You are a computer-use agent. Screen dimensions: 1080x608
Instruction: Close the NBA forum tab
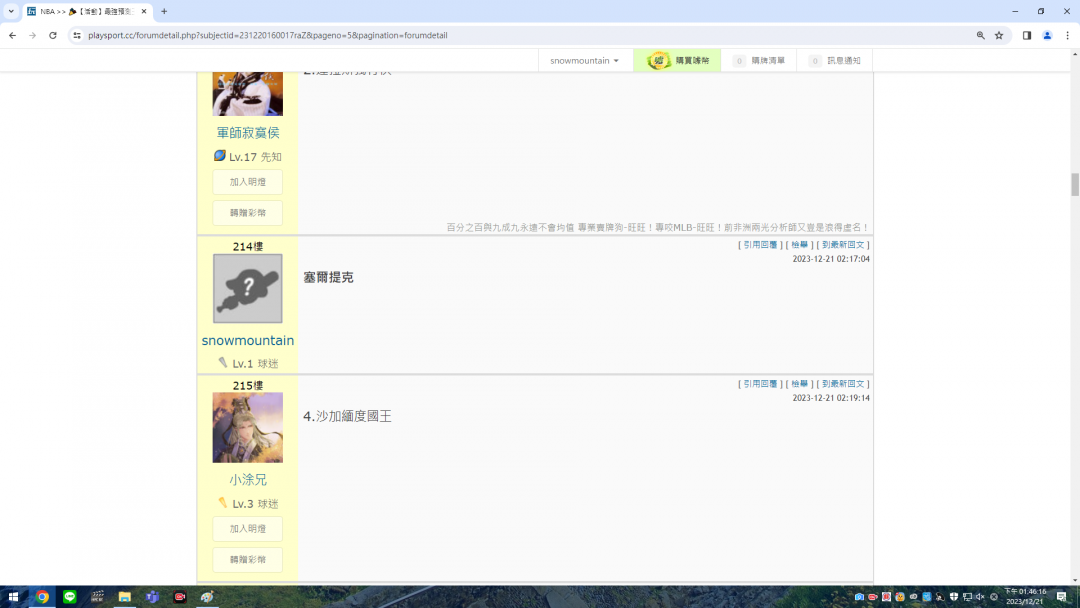pos(143,11)
